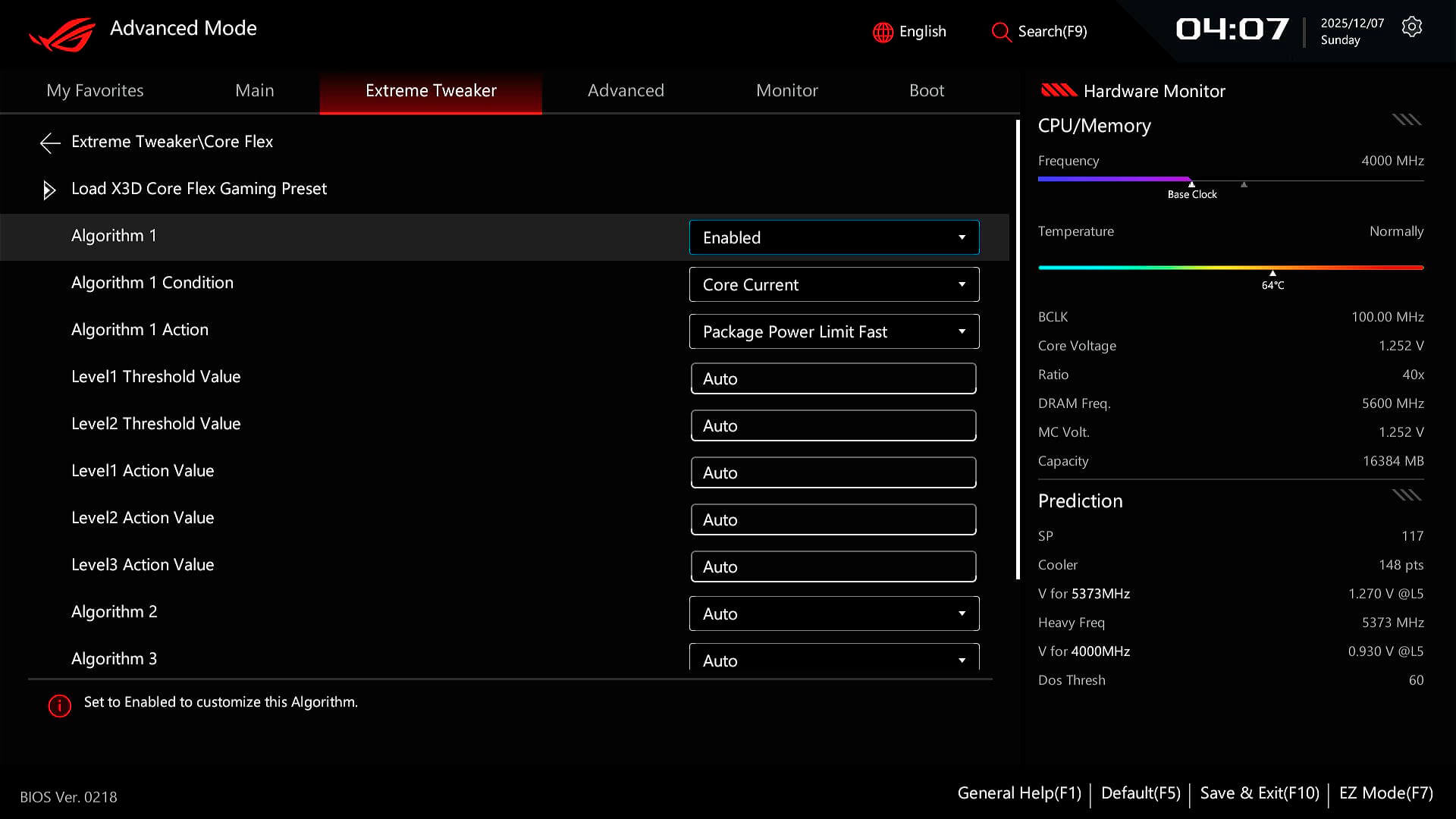Open settings gear beside the date

[1411, 27]
